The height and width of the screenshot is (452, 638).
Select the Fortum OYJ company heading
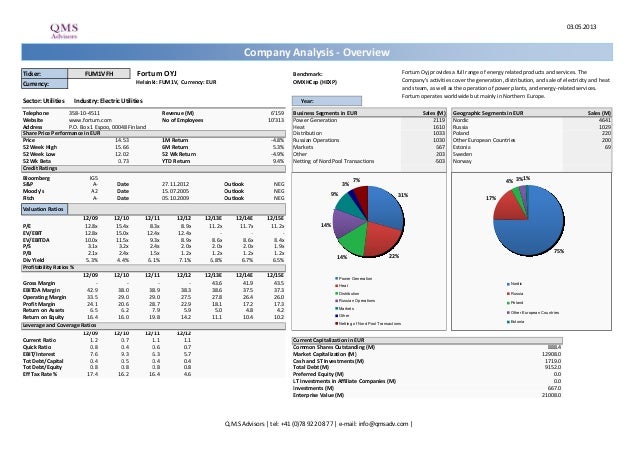point(157,74)
